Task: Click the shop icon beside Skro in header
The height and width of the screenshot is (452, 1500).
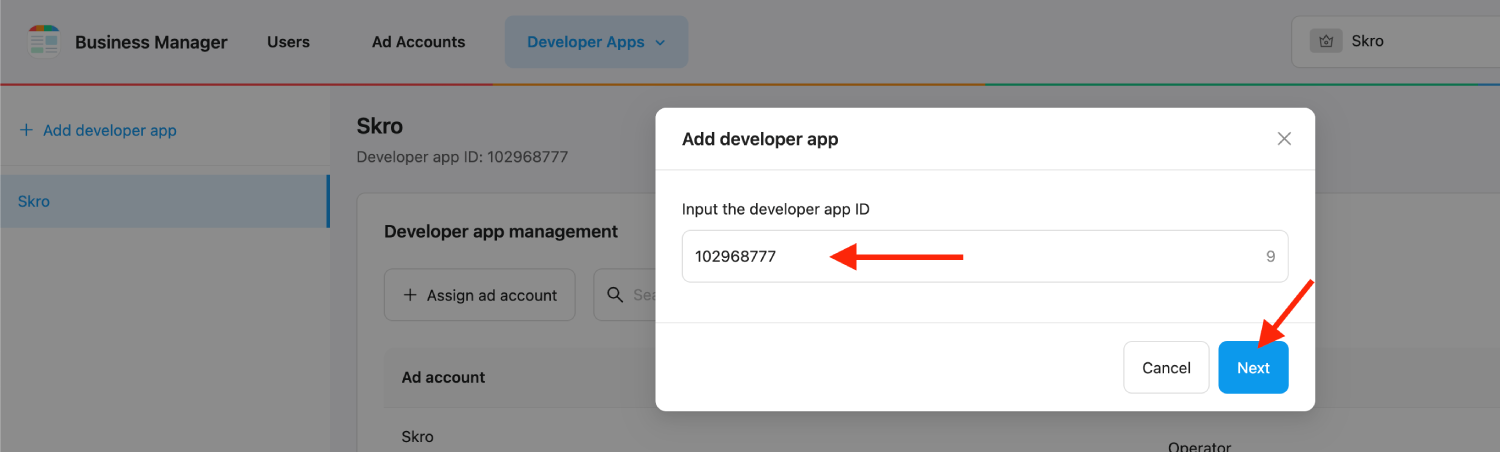Action: coord(1326,42)
